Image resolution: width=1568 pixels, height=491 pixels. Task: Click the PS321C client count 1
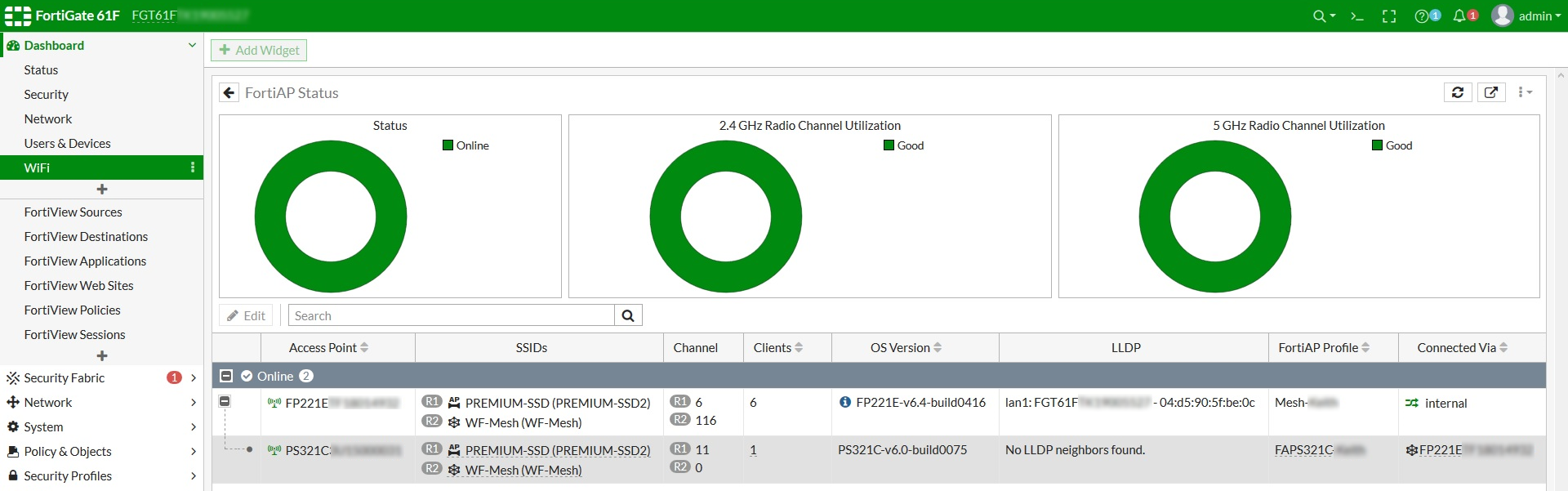pyautogui.click(x=753, y=450)
